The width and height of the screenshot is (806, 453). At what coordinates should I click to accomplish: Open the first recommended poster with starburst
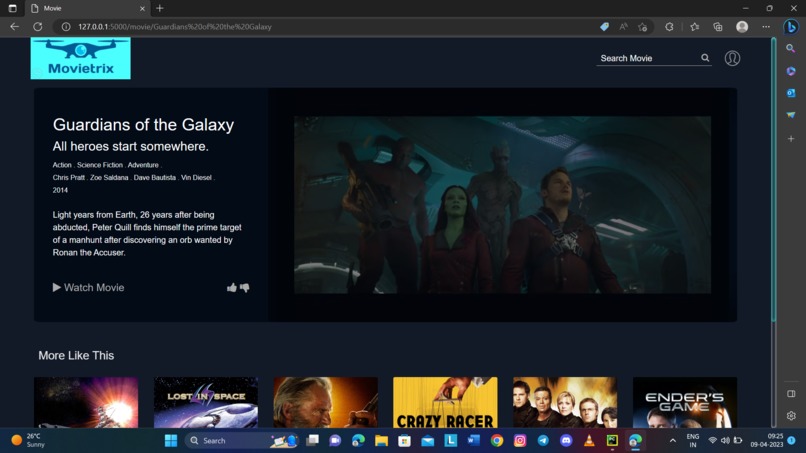point(86,402)
